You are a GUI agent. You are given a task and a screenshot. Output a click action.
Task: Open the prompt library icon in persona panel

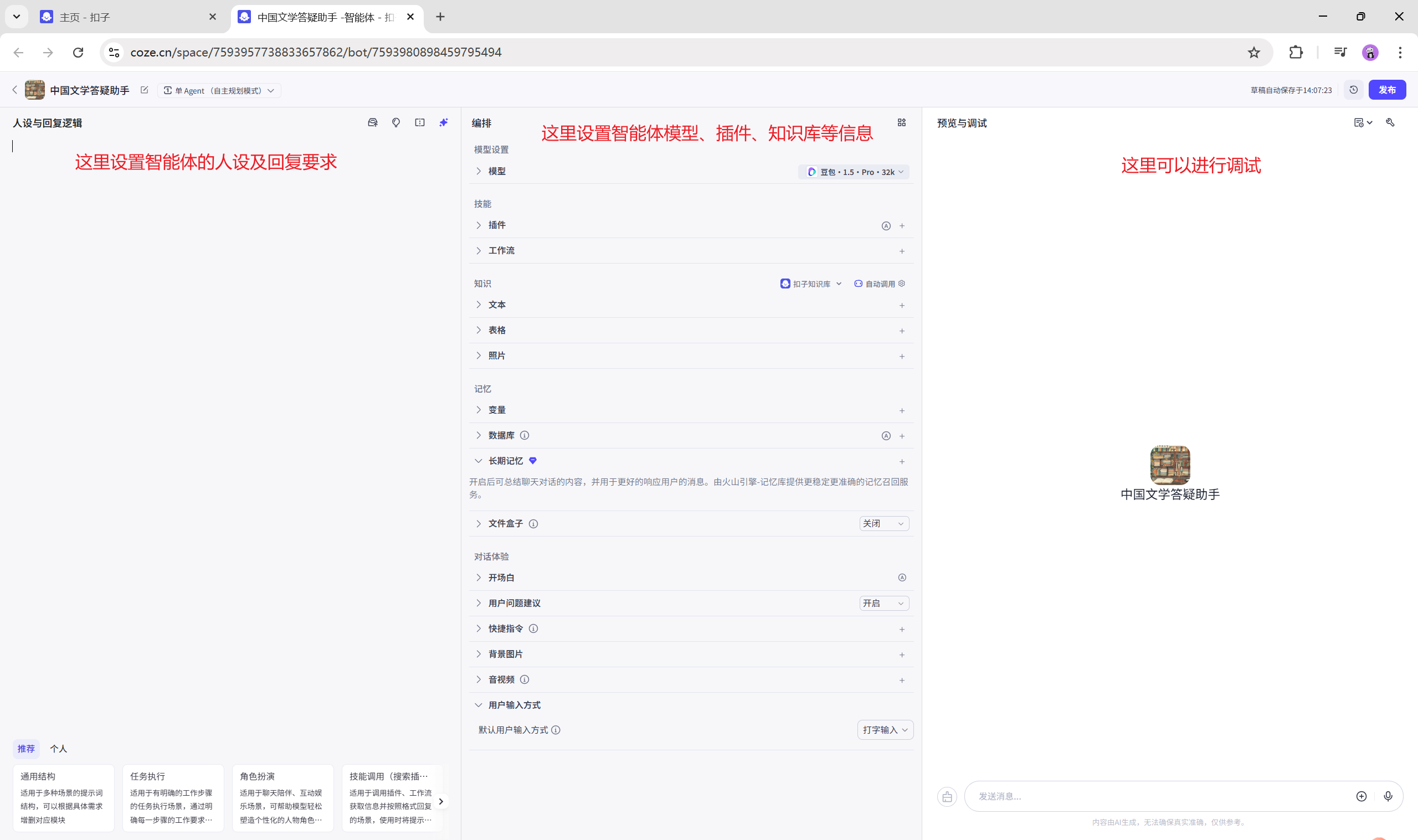pyautogui.click(x=372, y=123)
